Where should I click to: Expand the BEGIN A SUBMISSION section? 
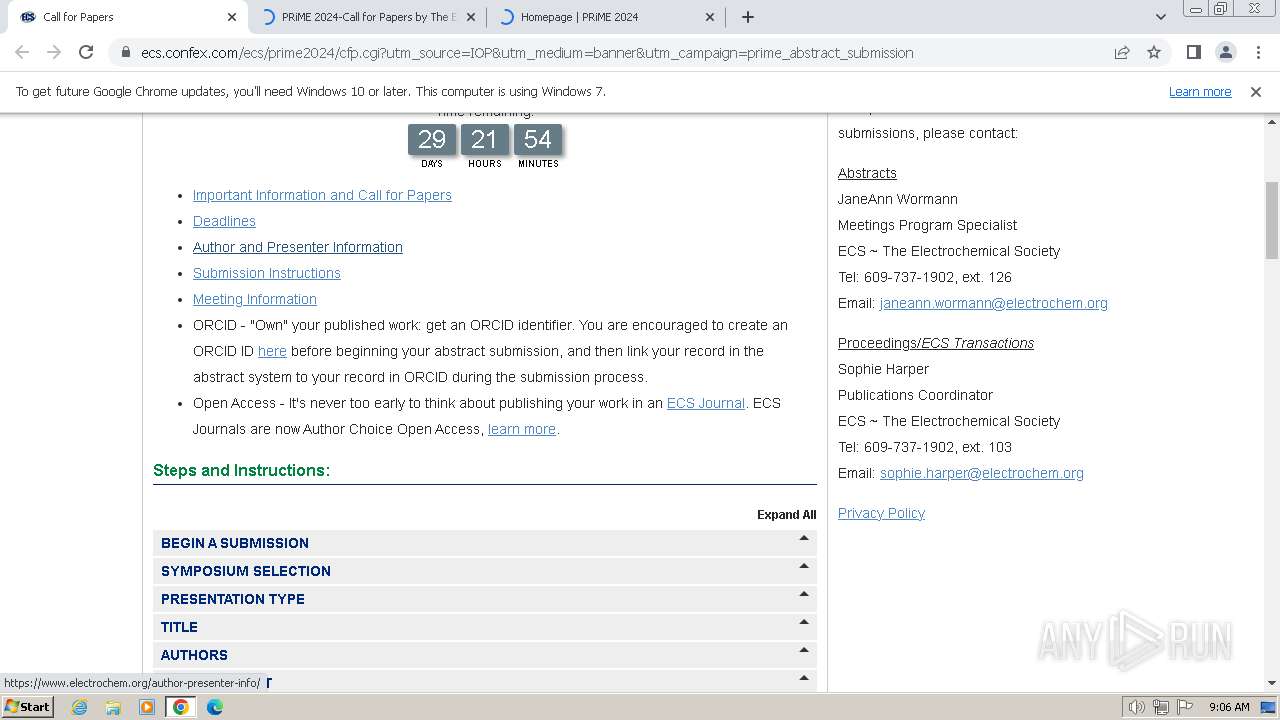click(485, 543)
